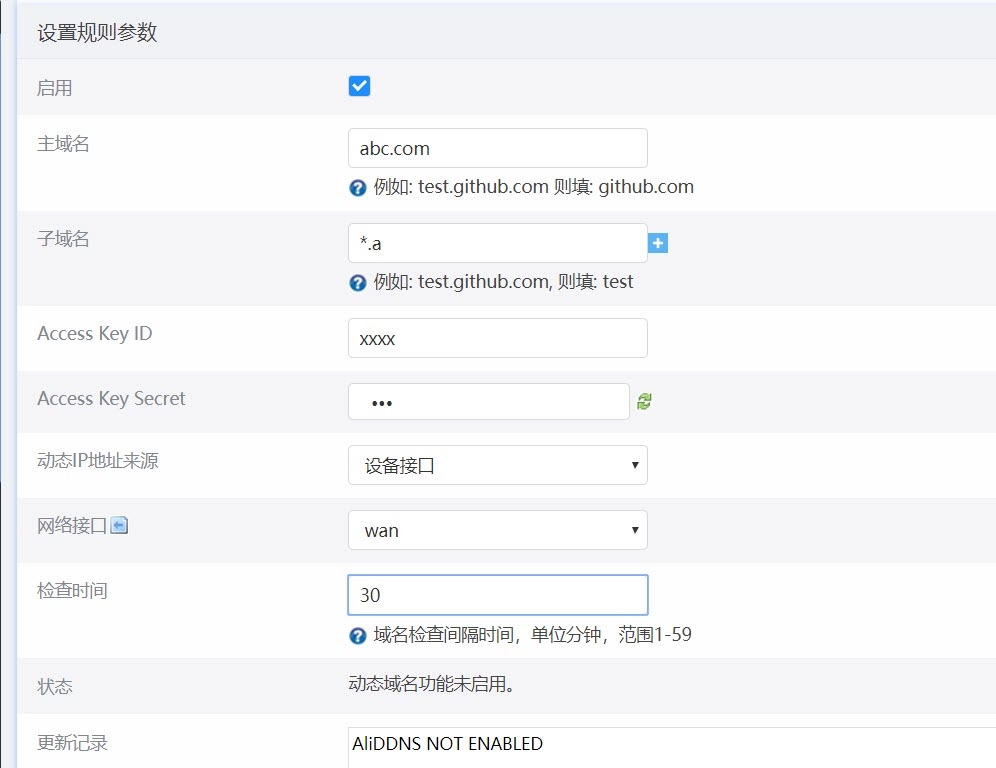996x768 pixels.
Task: Click the help icon under 检查时间 field
Action: coord(357,636)
